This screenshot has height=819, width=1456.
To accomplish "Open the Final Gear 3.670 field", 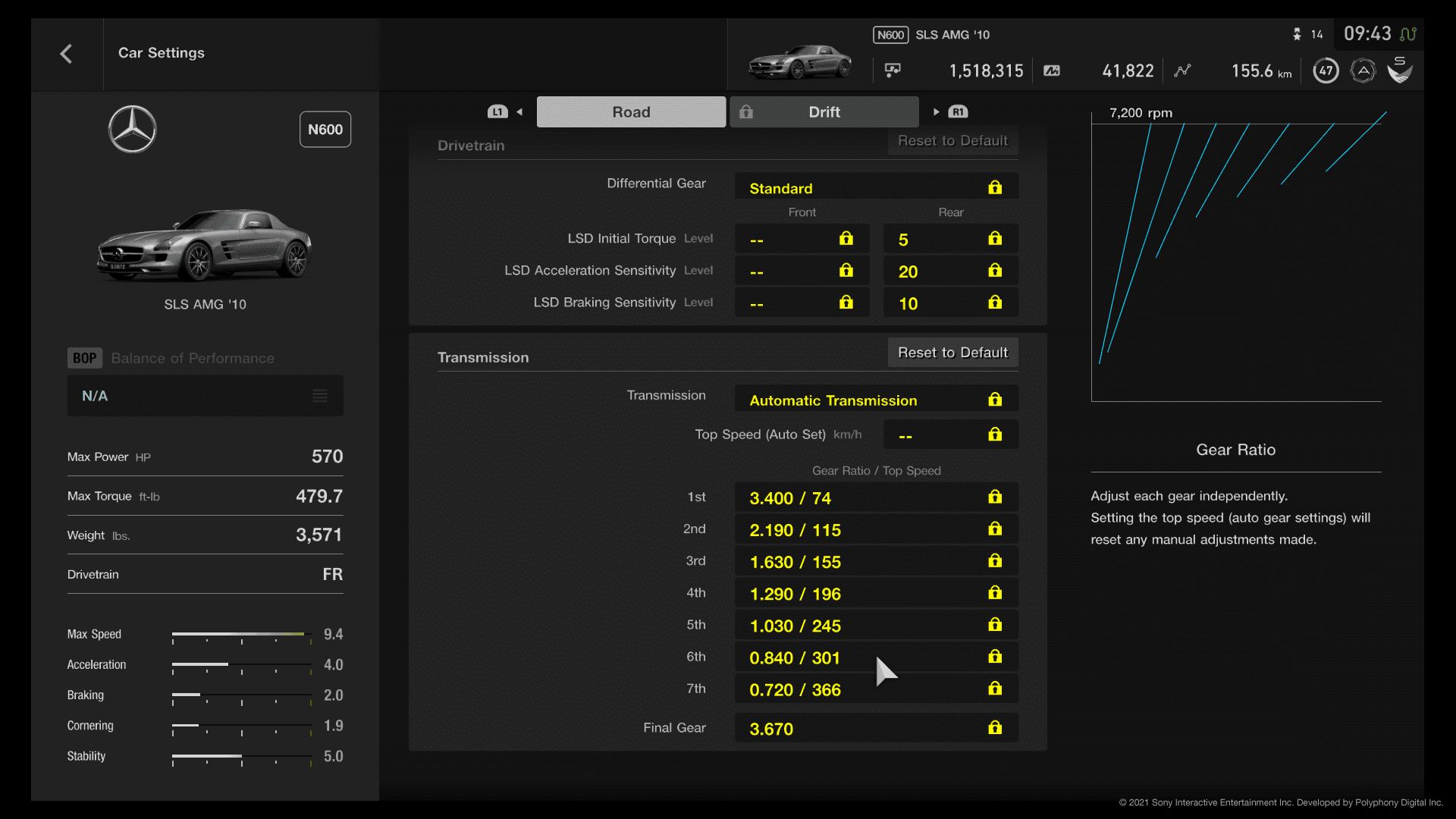I will 876,728.
